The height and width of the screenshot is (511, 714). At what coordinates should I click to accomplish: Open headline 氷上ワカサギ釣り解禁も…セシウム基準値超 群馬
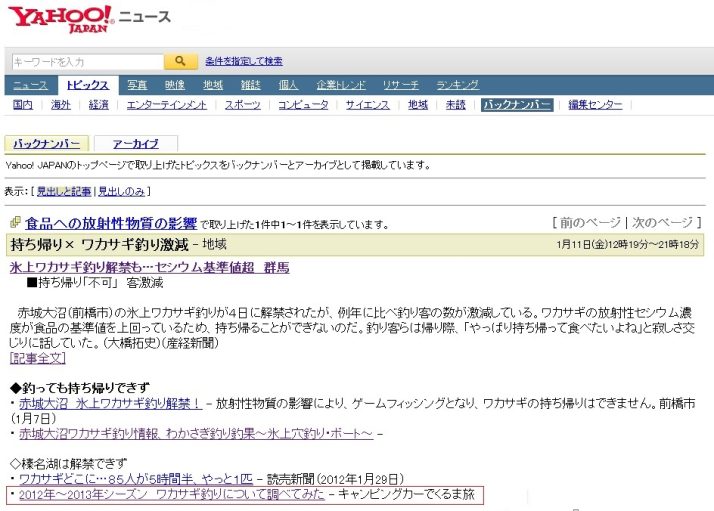149,268
